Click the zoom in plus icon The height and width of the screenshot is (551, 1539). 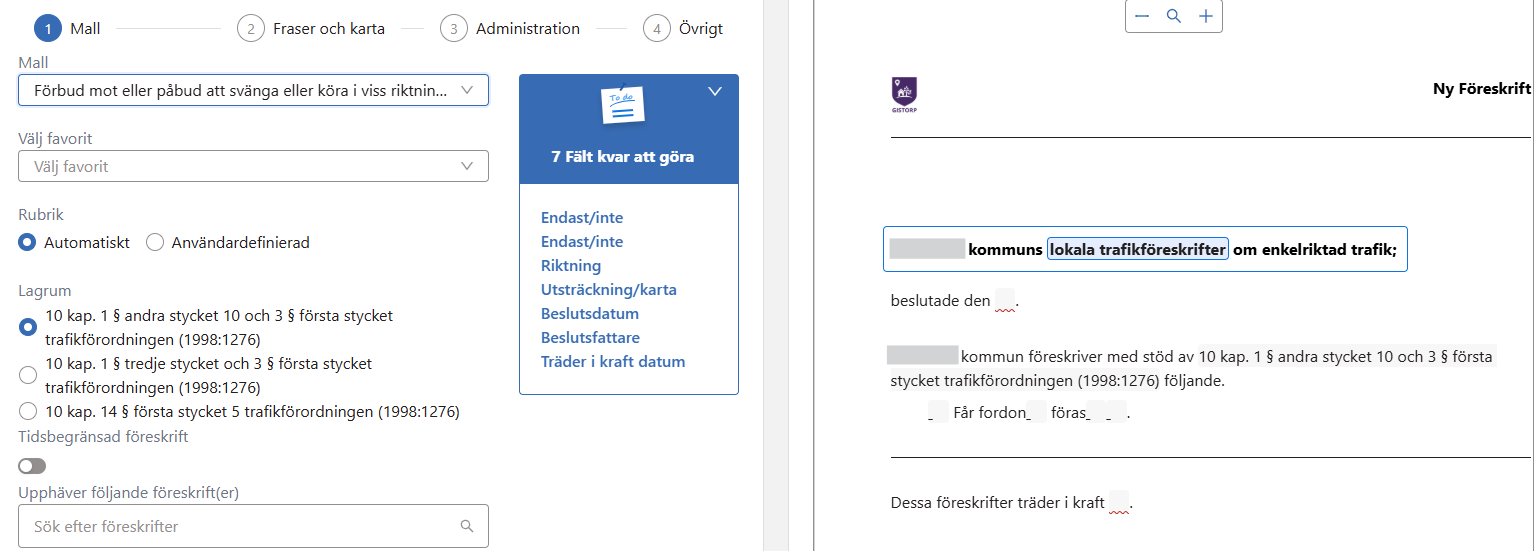1206,16
